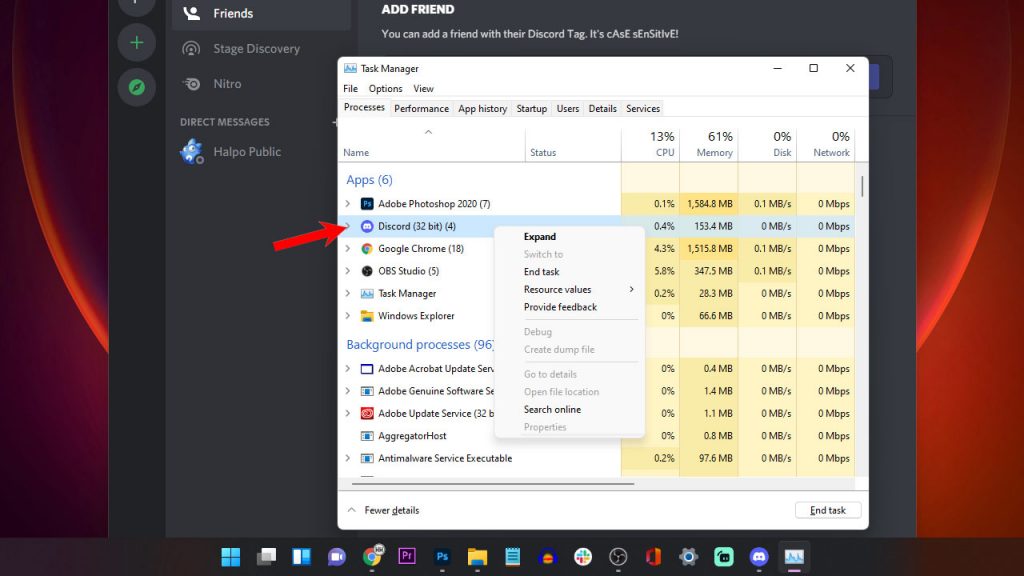Open the Resource values submenu arrow

tap(632, 289)
